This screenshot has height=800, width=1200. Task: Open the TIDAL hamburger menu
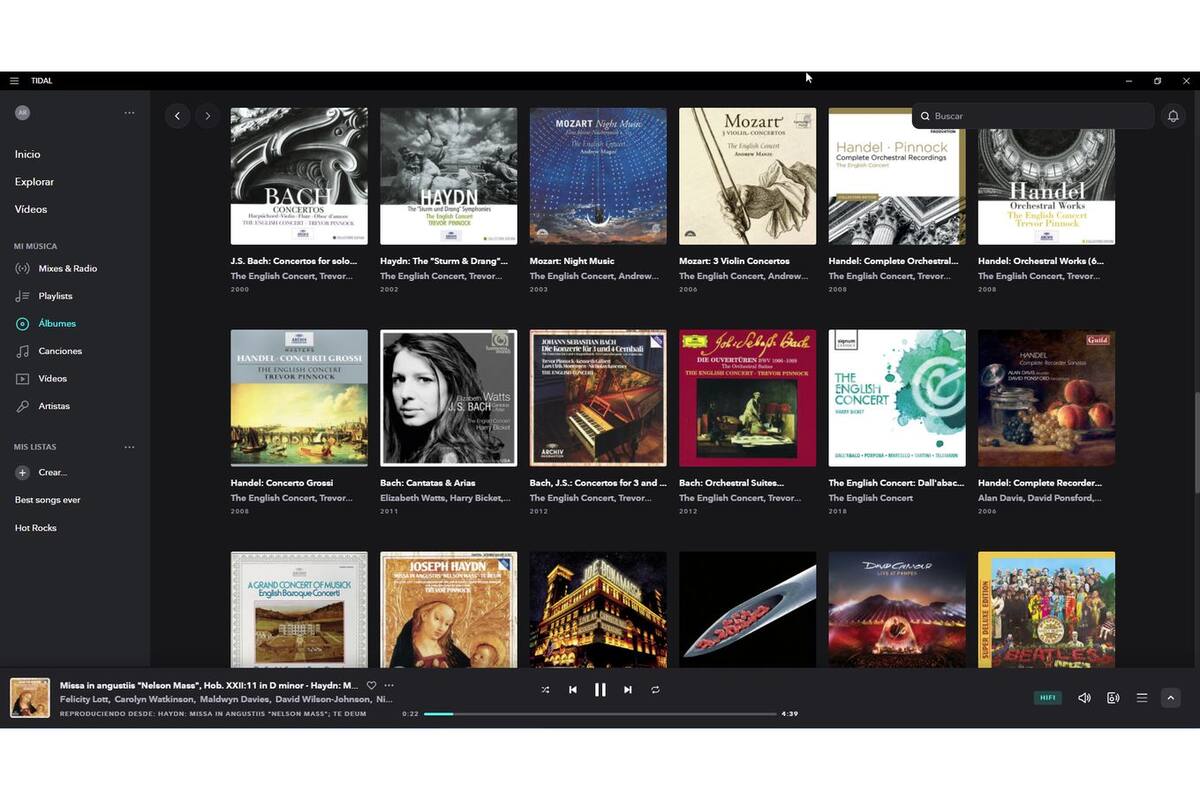coord(14,80)
